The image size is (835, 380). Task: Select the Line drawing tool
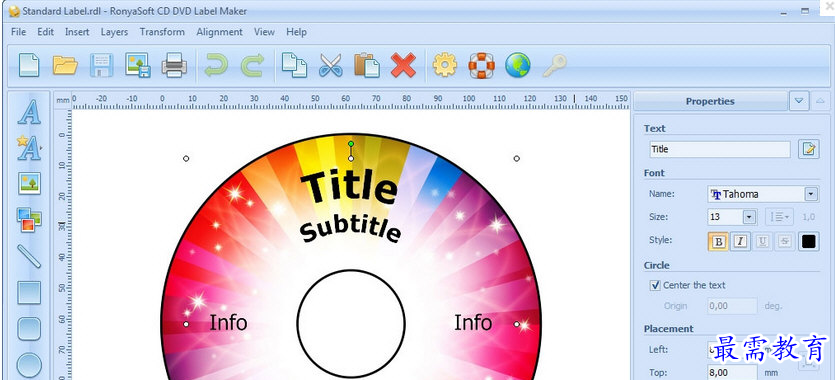click(x=29, y=256)
